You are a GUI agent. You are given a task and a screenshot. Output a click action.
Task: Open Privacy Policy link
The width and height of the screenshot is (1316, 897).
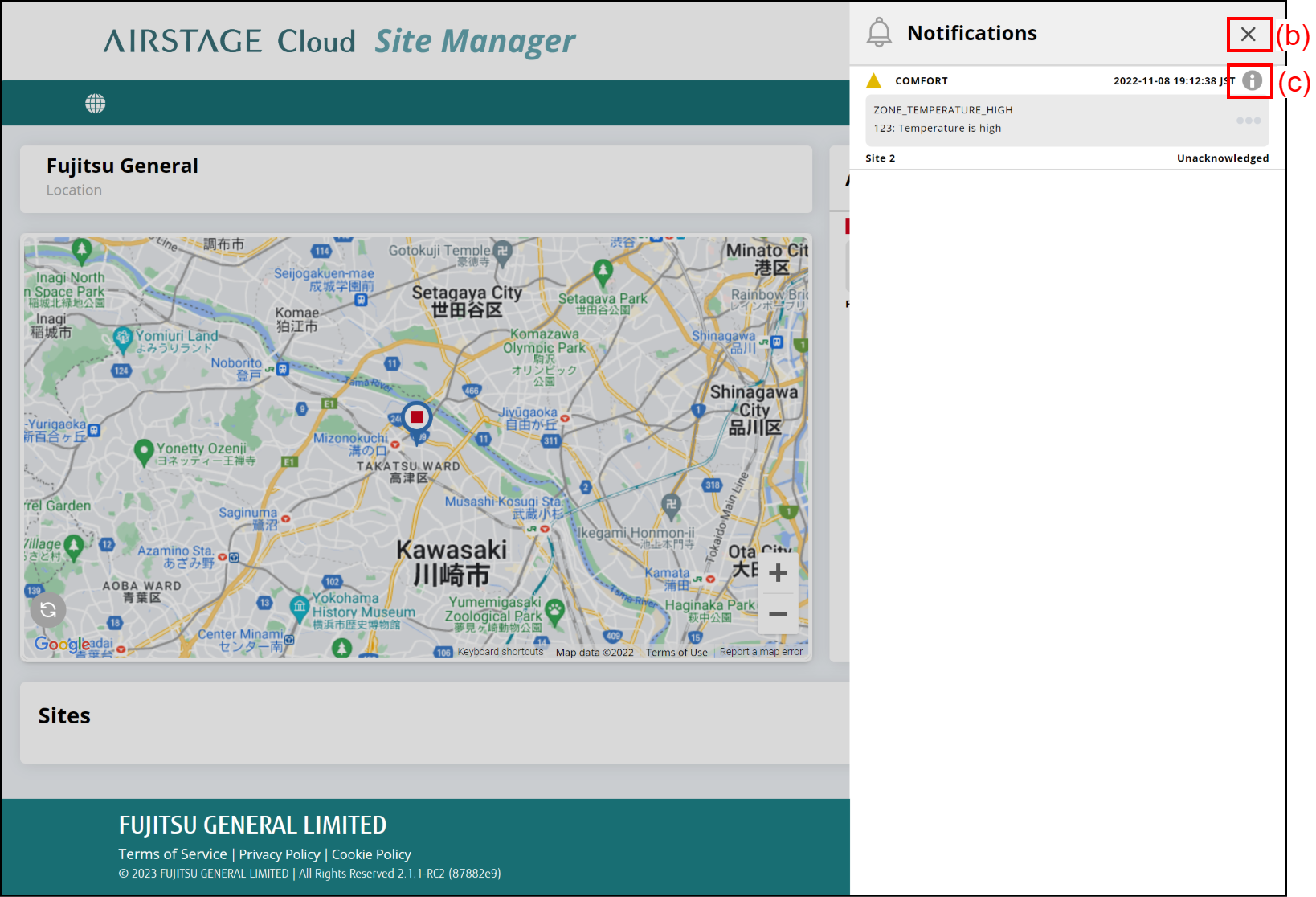point(280,854)
